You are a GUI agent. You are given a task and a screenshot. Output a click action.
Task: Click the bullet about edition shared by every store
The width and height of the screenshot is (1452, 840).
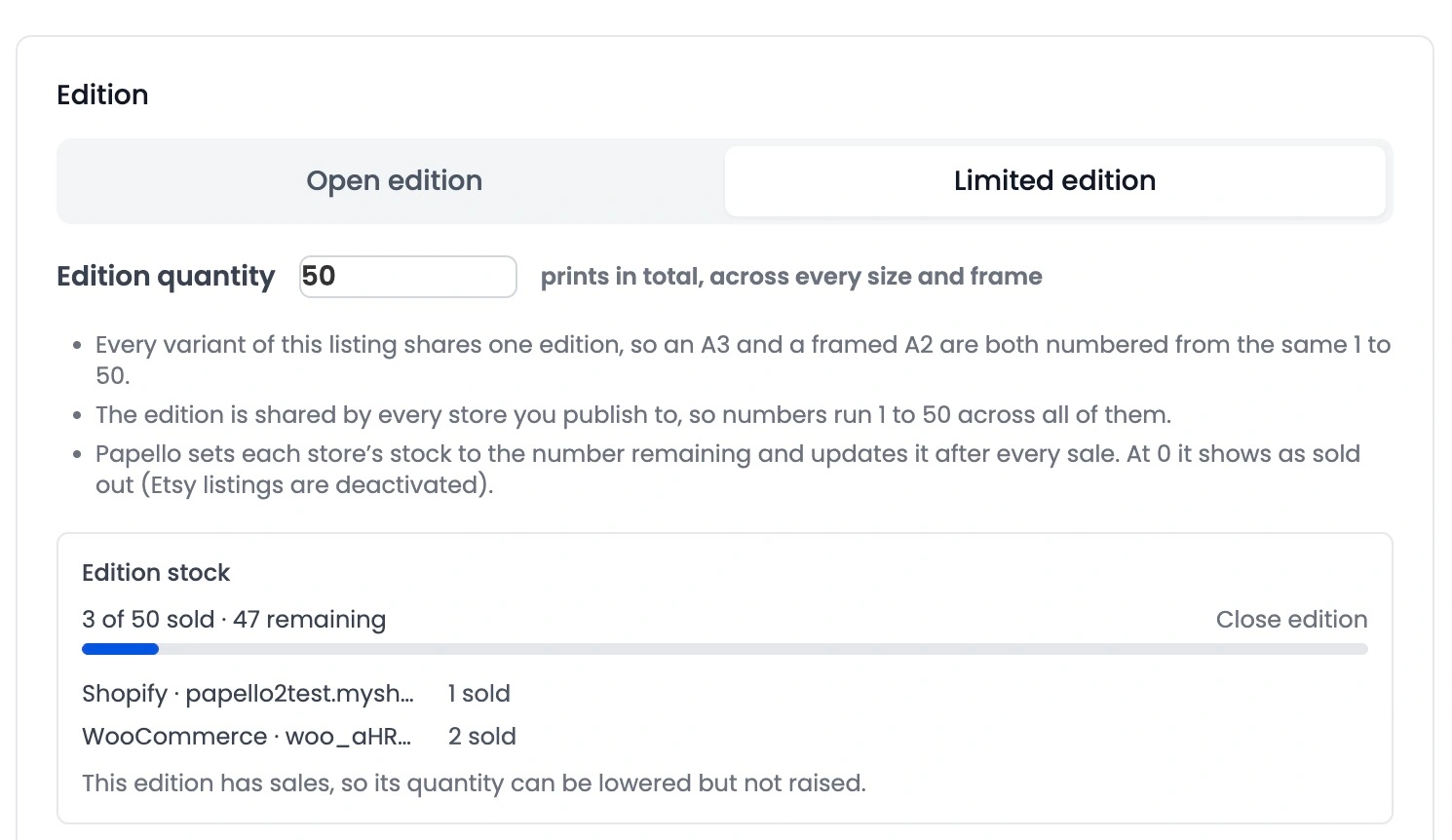pos(633,415)
